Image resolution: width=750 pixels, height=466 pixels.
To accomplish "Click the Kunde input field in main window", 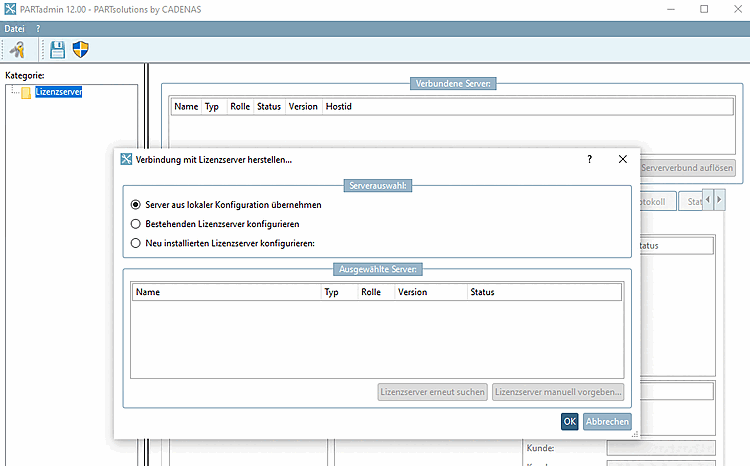I will tap(661, 448).
